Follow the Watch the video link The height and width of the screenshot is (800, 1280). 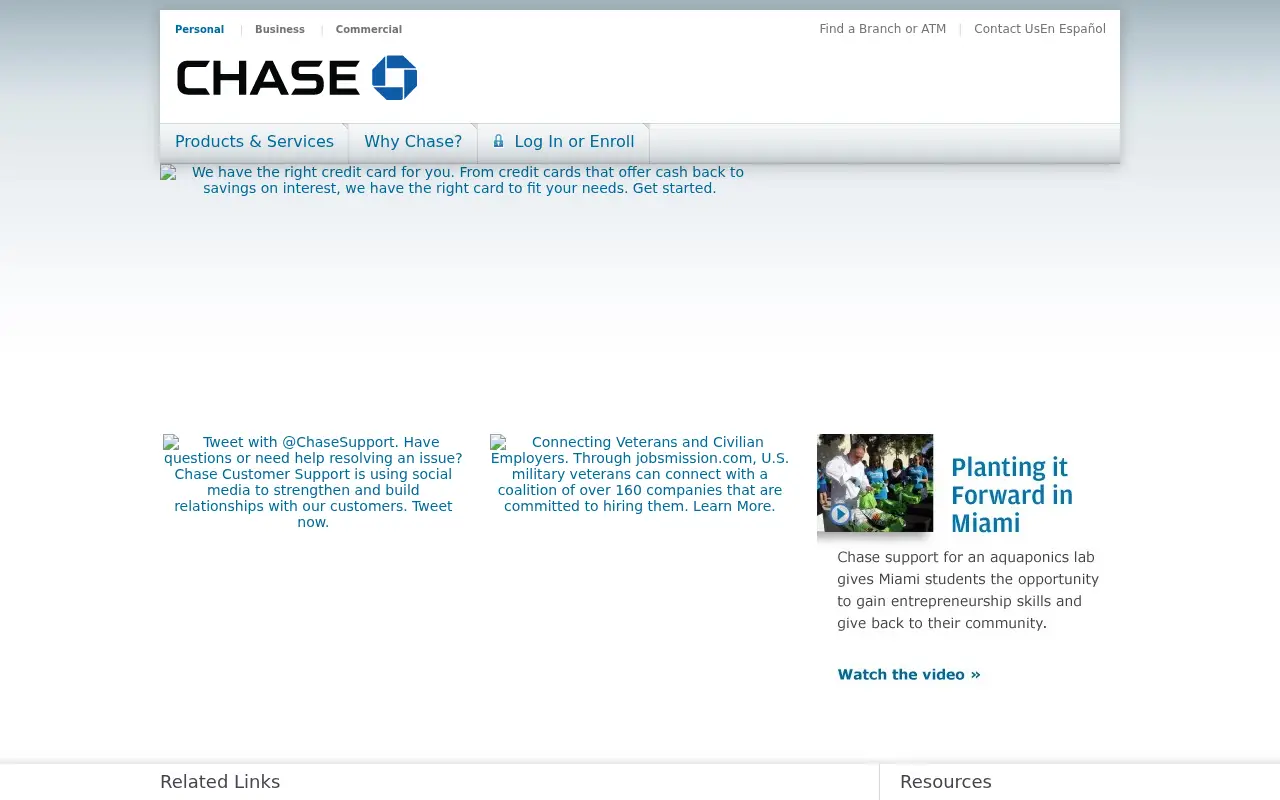point(909,675)
